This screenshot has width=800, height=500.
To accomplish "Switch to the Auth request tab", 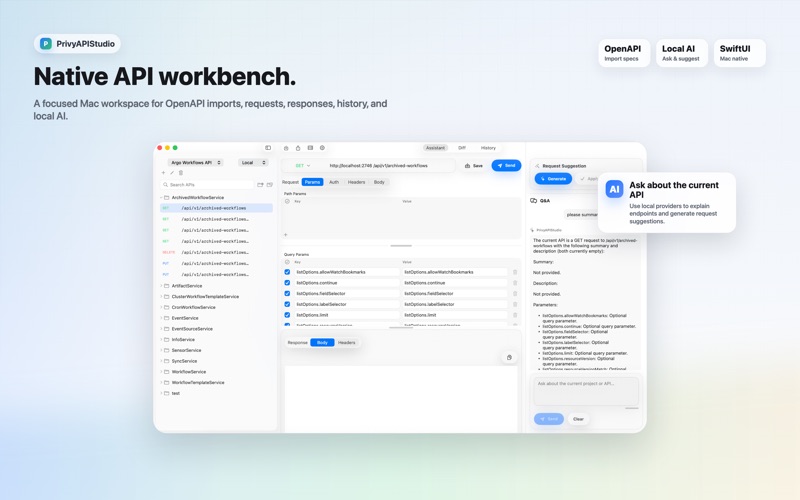I will pos(334,182).
